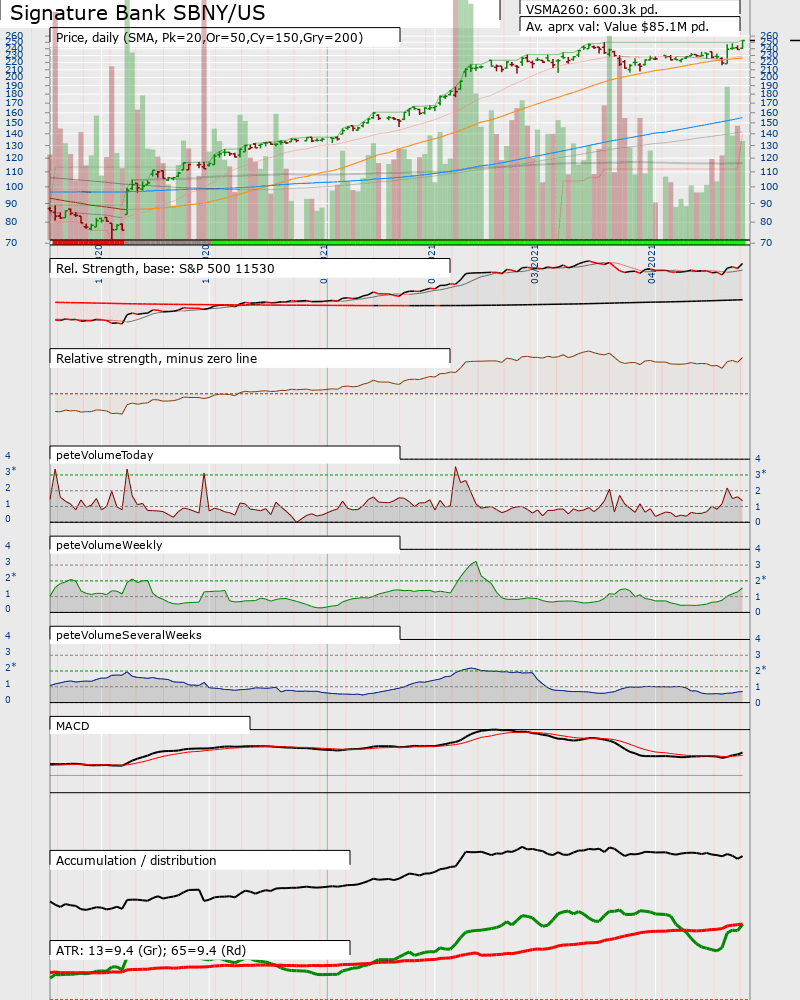The height and width of the screenshot is (1000, 800).
Task: Select the 'peteVolumeSeveralWeeks' panel label
Action: click(129, 635)
